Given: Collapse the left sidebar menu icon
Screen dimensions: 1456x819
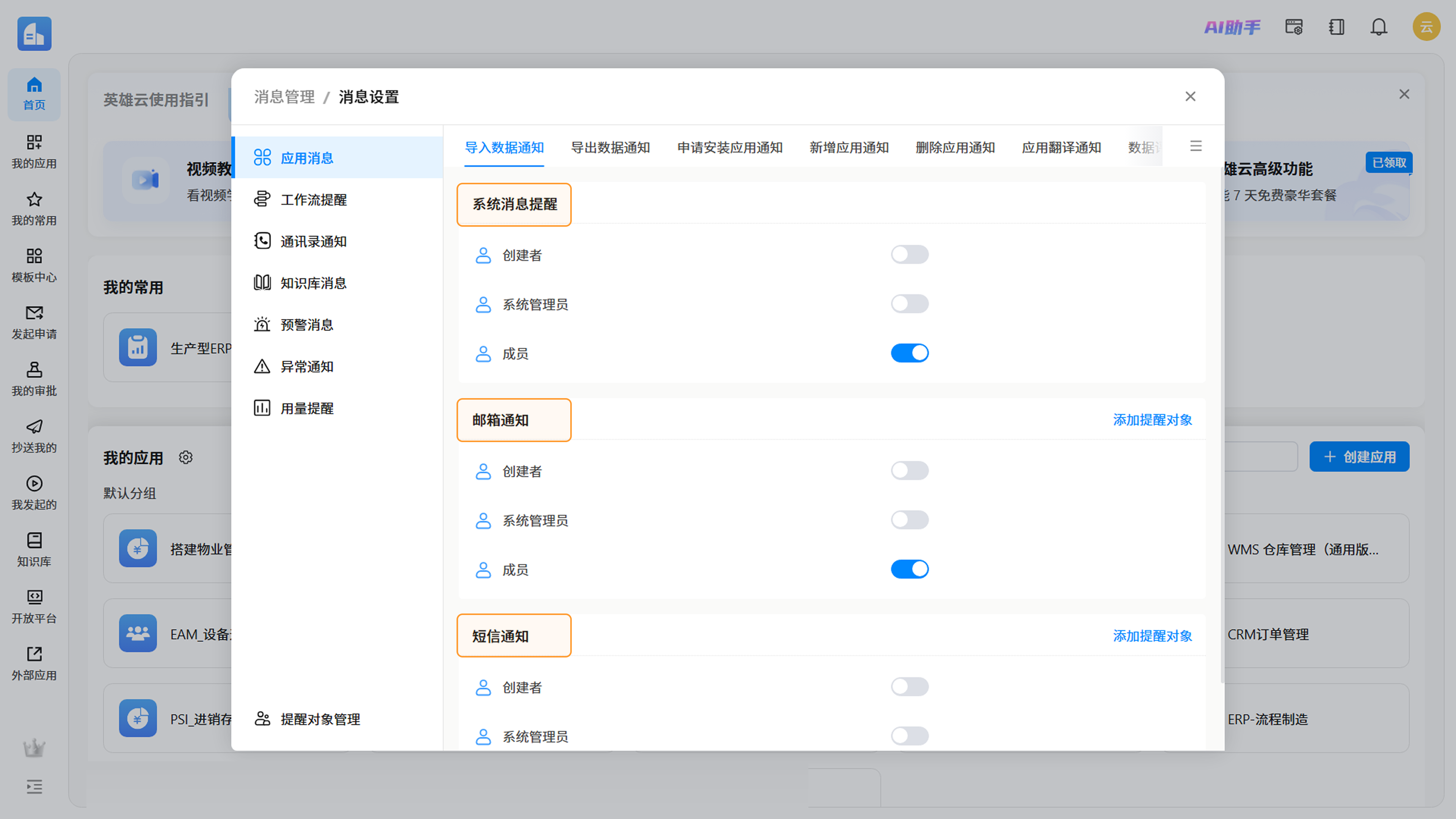Looking at the screenshot, I should coord(34,787).
